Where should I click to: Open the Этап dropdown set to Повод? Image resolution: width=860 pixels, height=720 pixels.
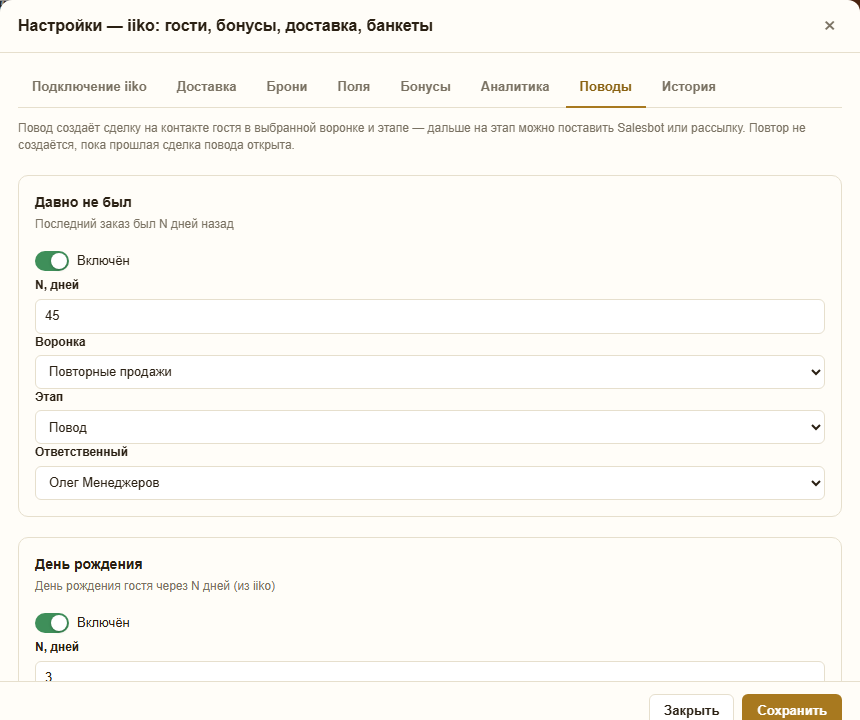pos(430,427)
